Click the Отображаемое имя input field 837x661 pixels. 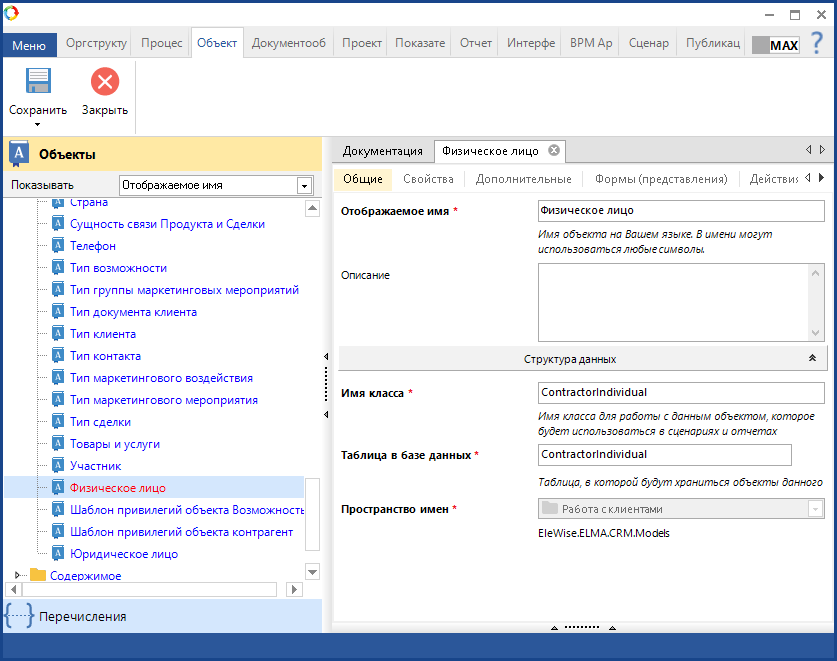point(680,211)
